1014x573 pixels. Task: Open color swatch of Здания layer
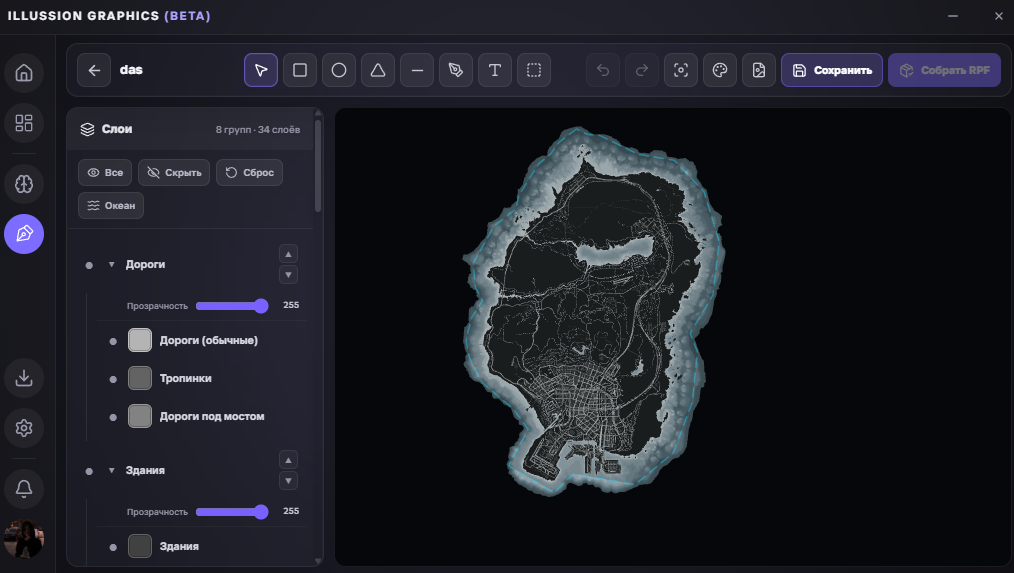coord(140,546)
